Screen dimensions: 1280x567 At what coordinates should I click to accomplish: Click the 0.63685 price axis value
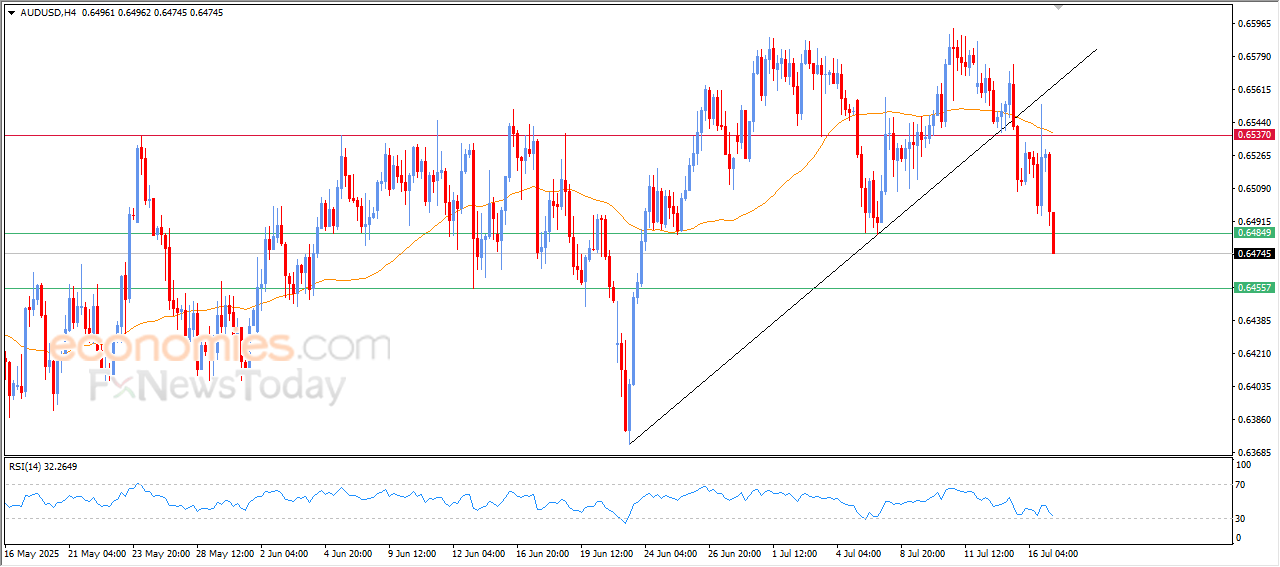point(1255,452)
